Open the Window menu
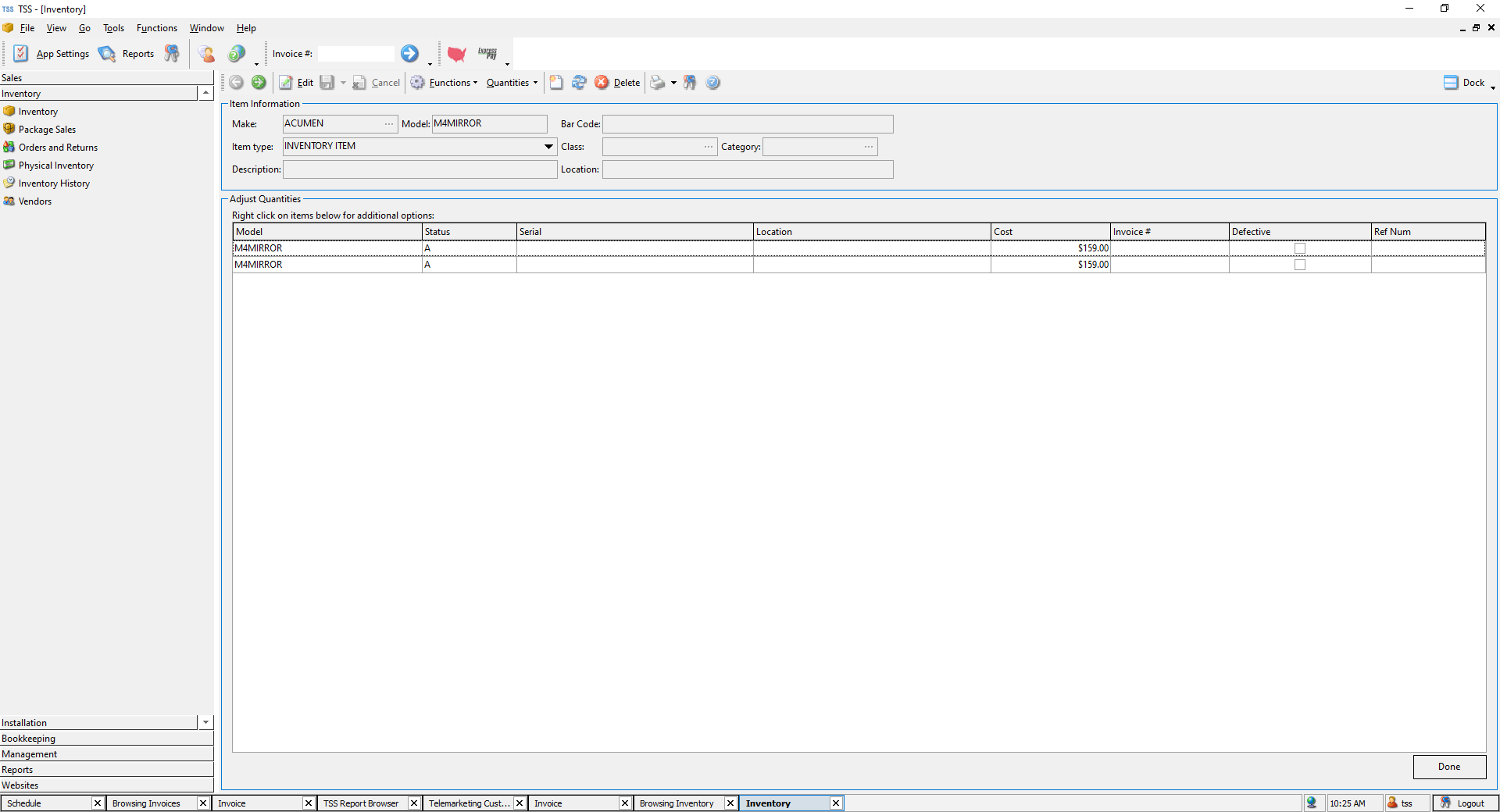This screenshot has height=812, width=1500. (207, 28)
